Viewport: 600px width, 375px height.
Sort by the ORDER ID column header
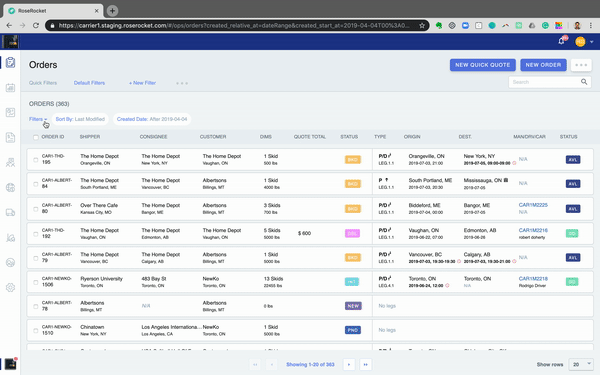pyautogui.click(x=53, y=137)
